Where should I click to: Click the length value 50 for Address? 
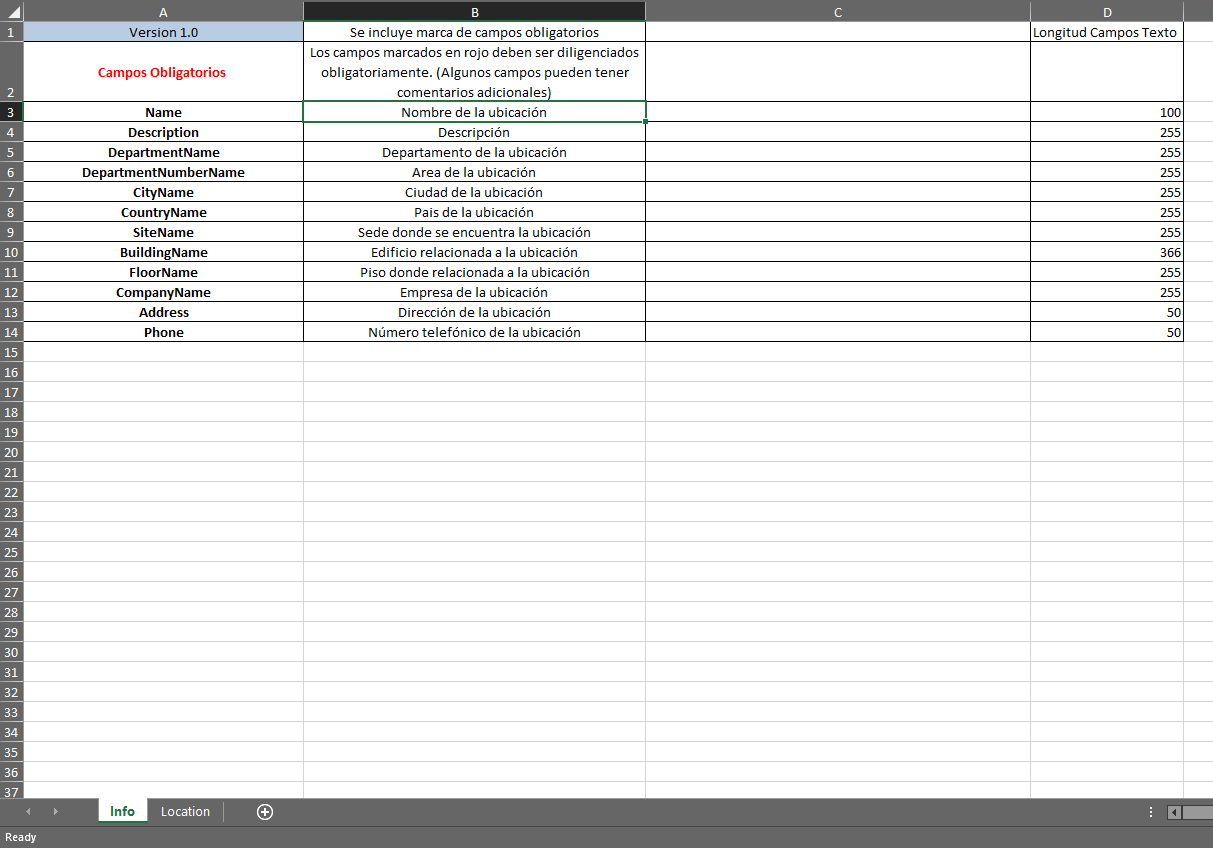[x=1107, y=312]
